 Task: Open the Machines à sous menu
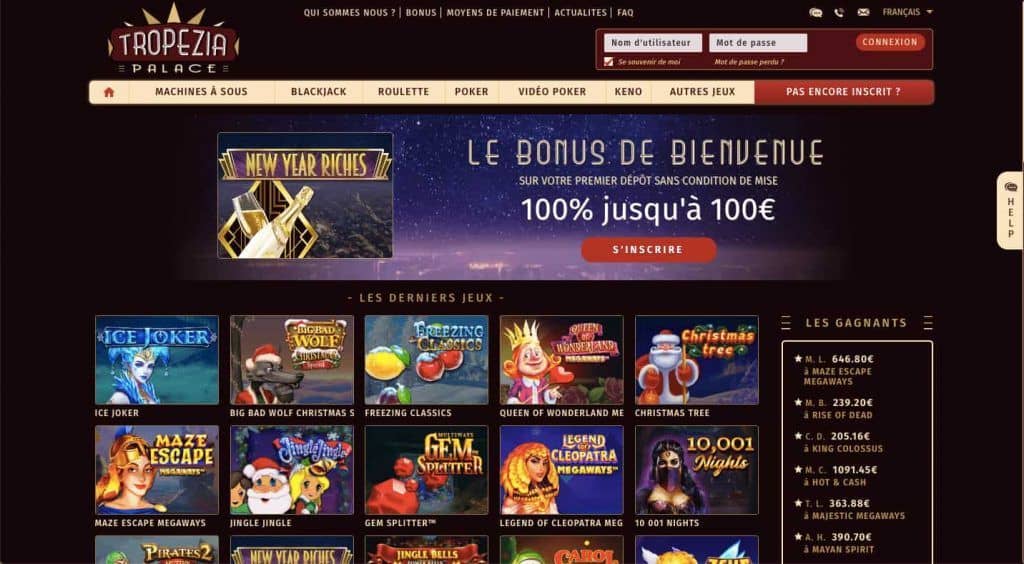point(201,92)
